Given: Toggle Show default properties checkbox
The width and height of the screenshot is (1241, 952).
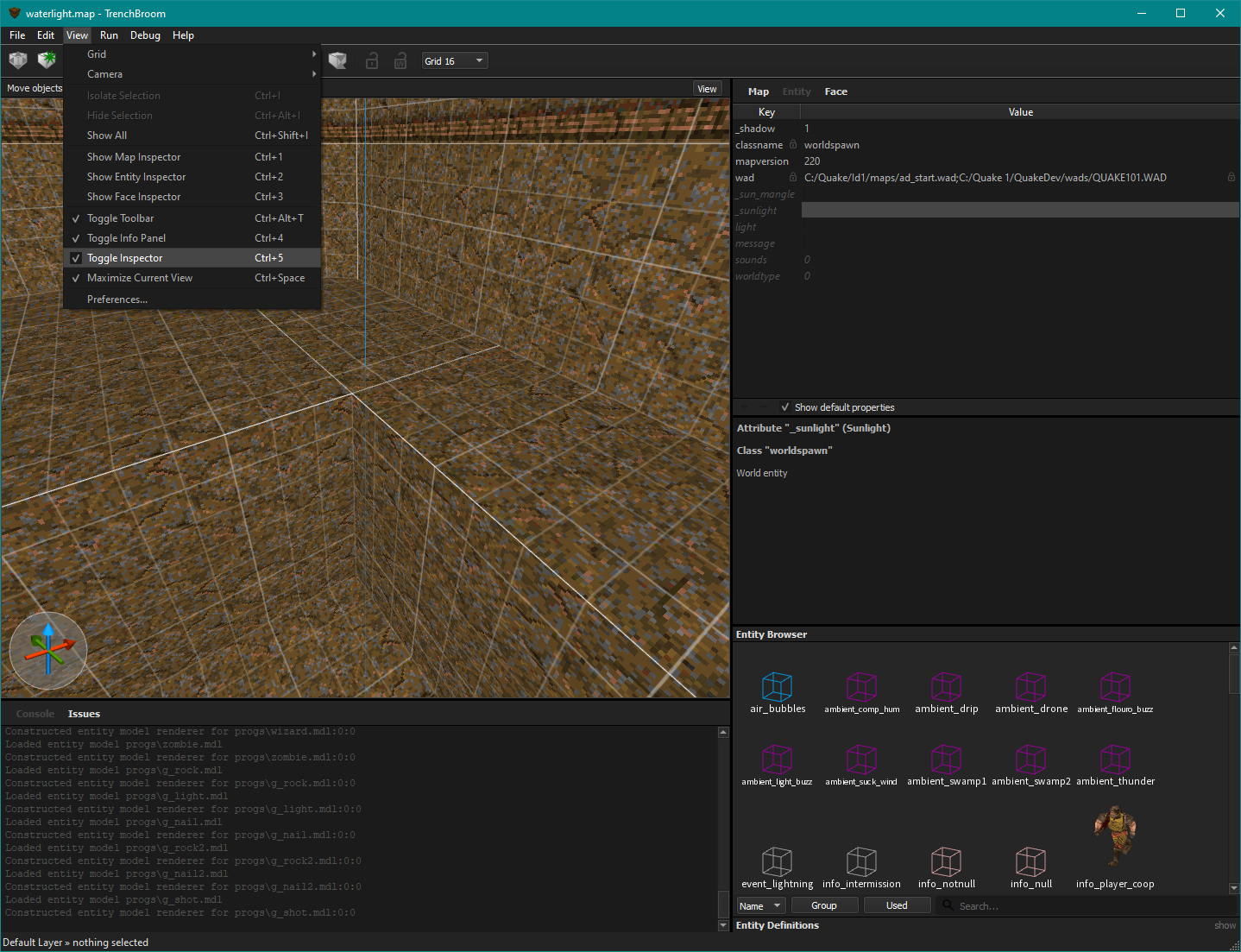Looking at the screenshot, I should click(x=785, y=407).
